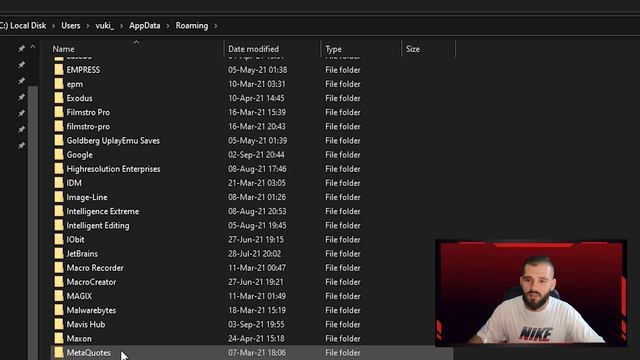Click the MetaQuotes folder icon
Viewport: 640px width, 360px height.
(59, 353)
